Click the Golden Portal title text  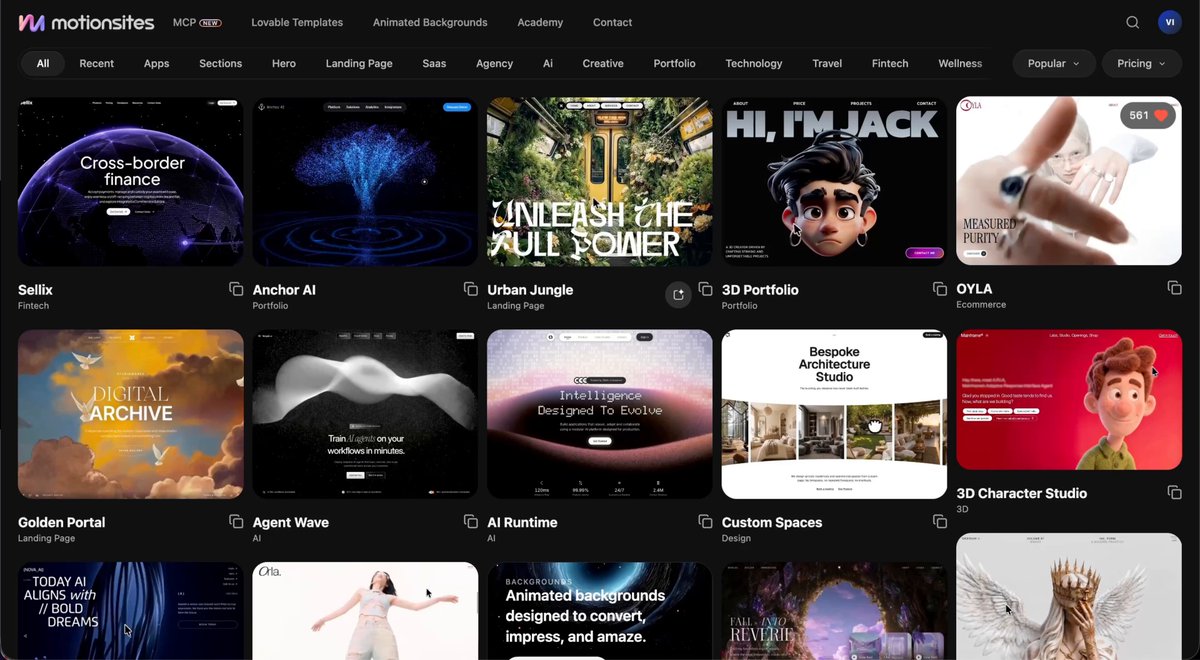61,523
